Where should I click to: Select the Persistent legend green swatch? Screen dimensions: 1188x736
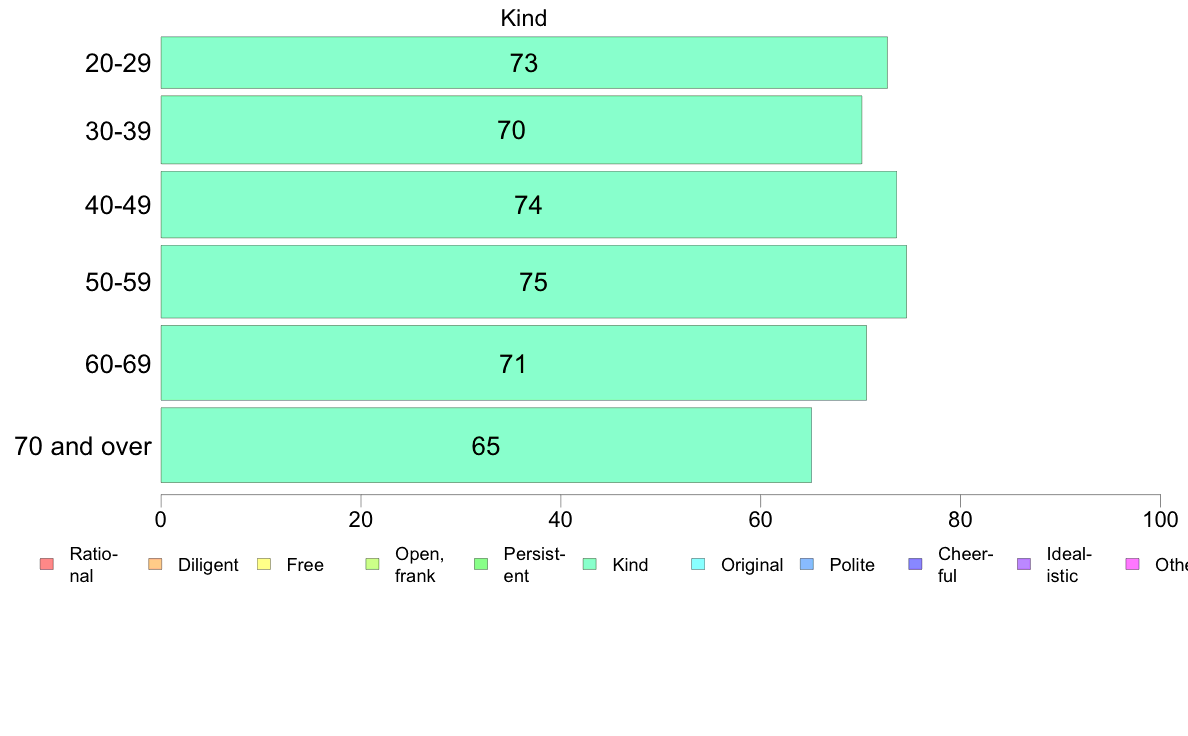[481, 564]
